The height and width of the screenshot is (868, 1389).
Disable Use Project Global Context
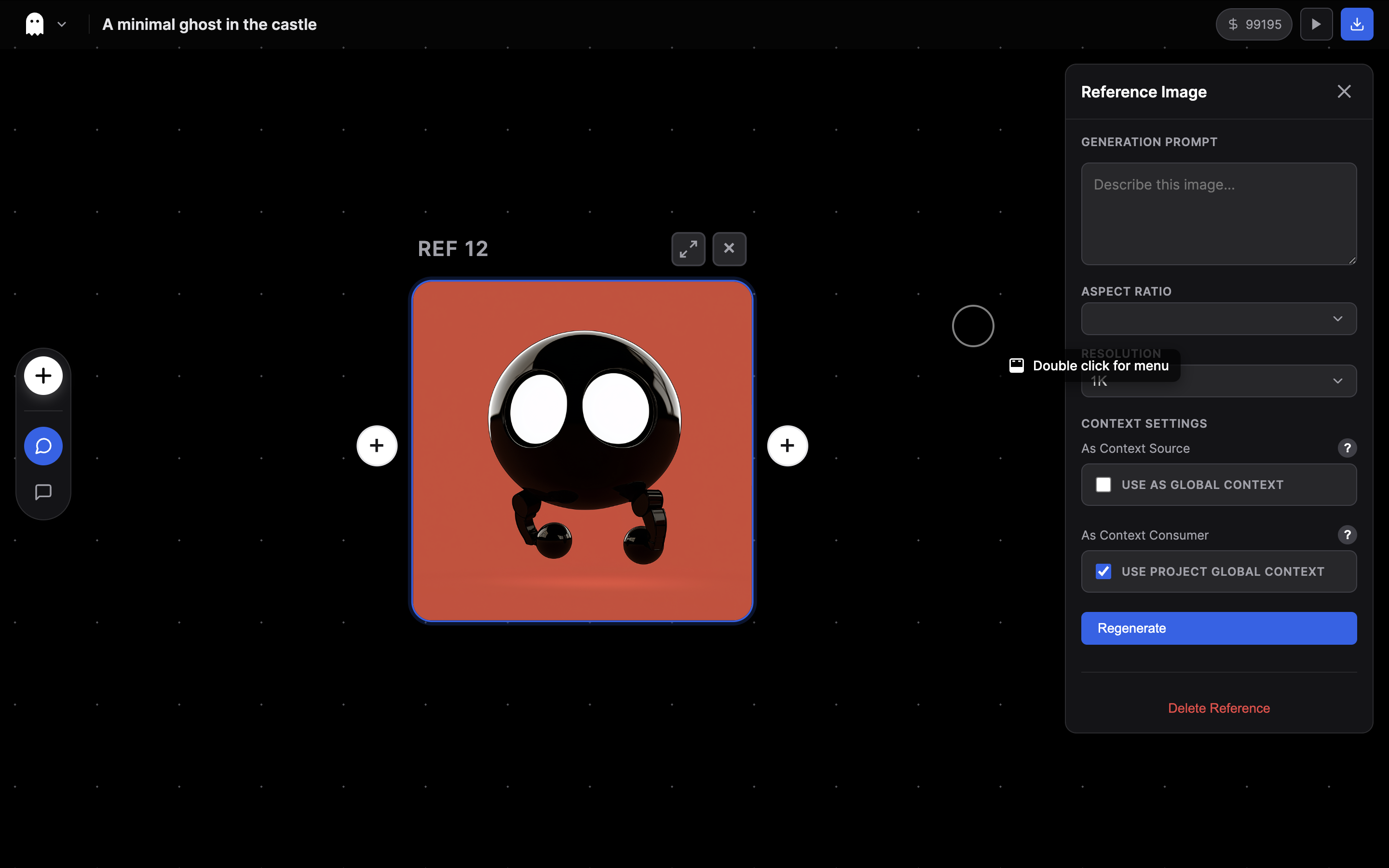1104,571
